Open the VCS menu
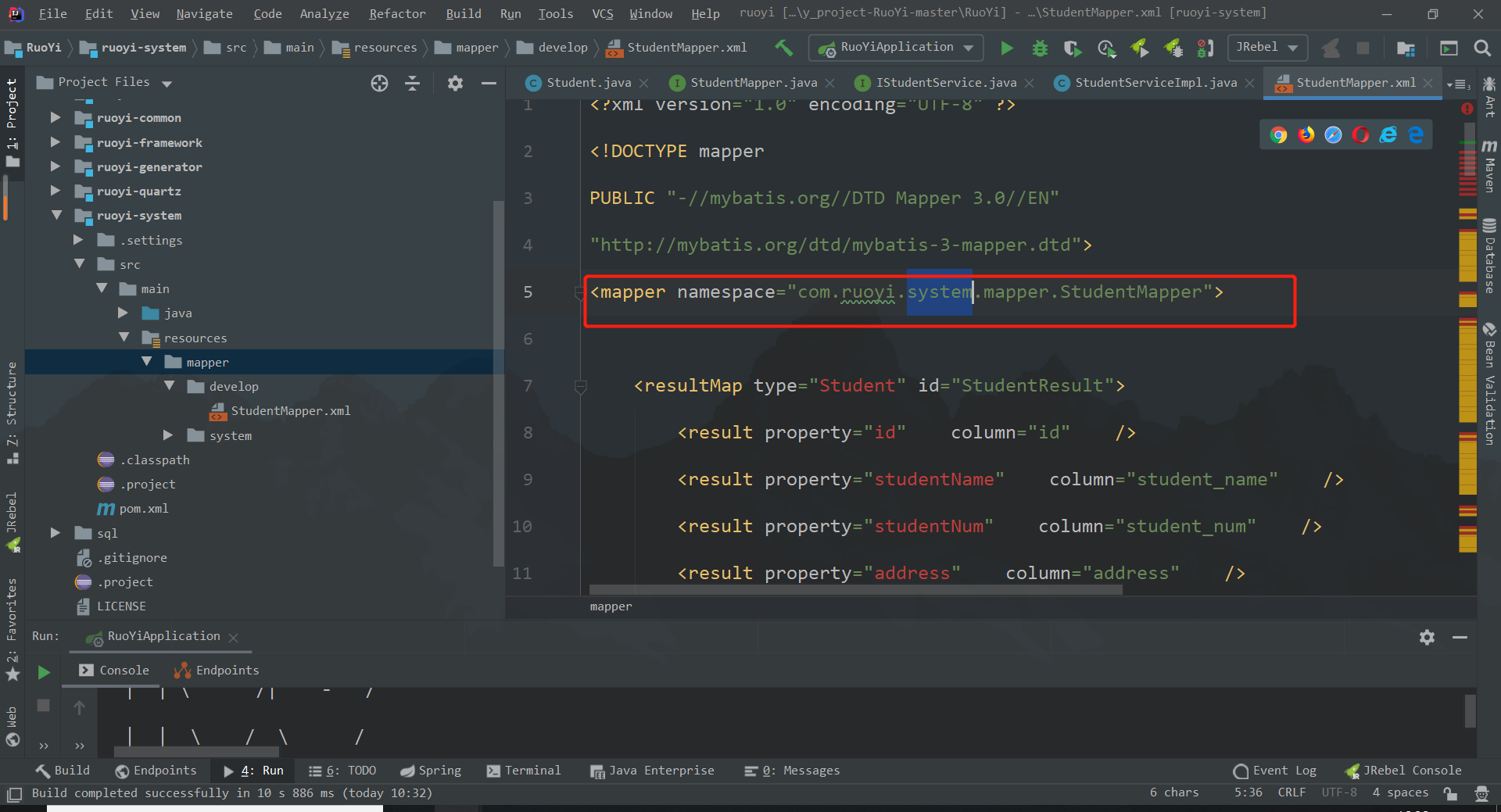 point(602,13)
